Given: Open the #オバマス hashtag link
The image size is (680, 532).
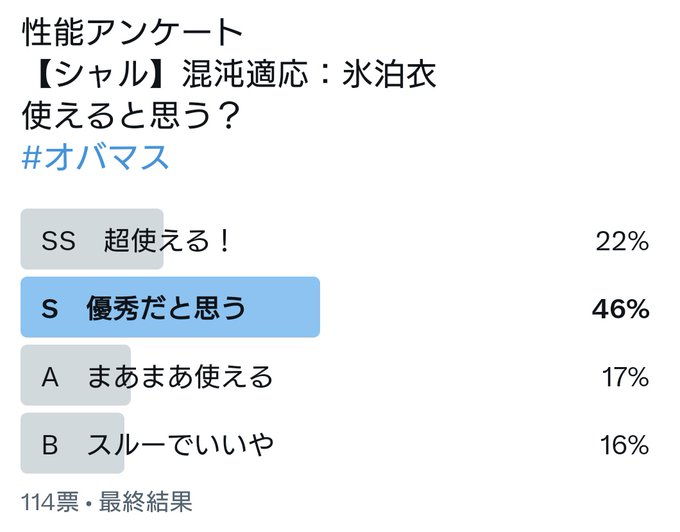Looking at the screenshot, I should point(95,157).
